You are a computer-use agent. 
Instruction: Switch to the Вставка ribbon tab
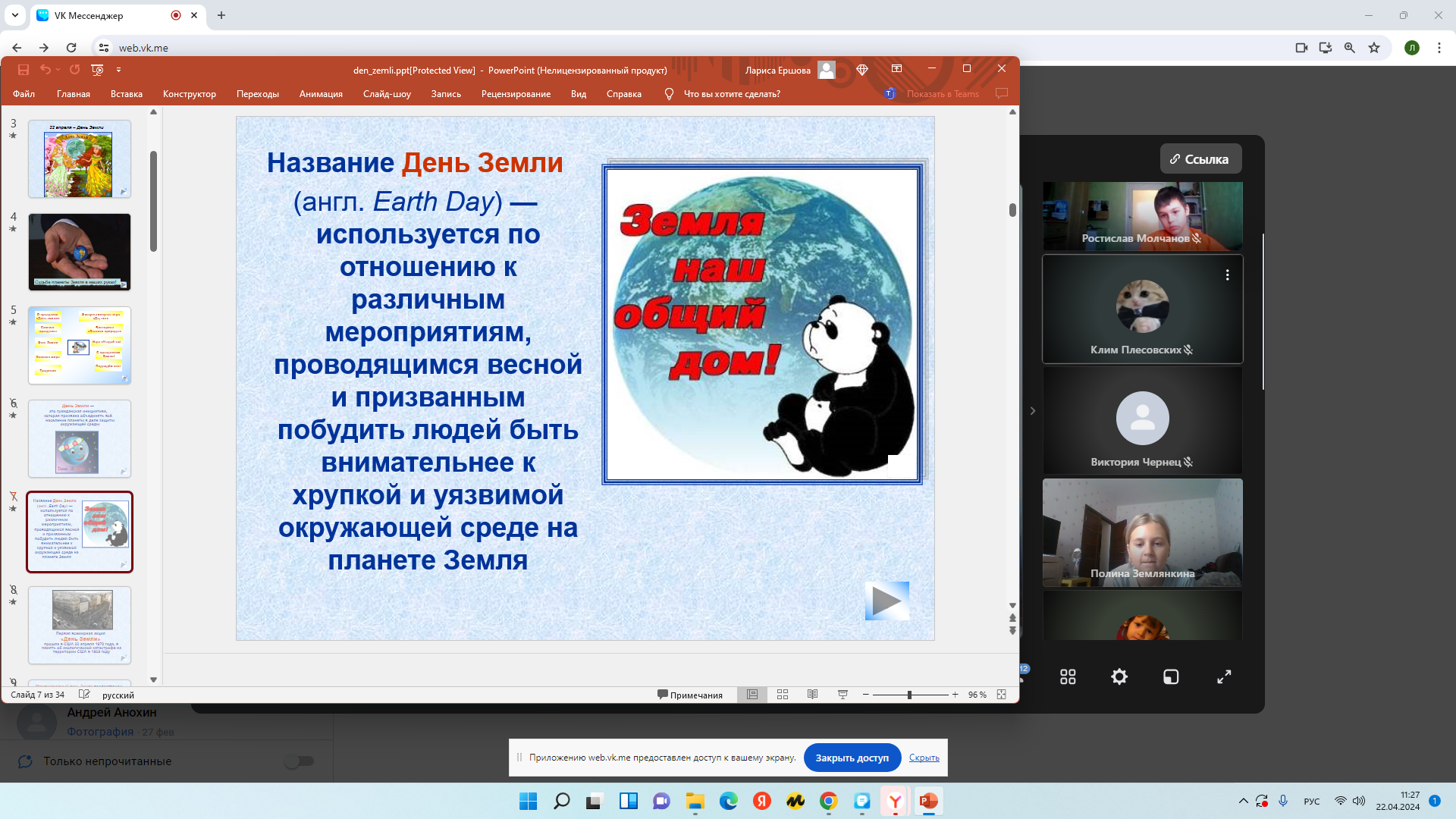(127, 94)
